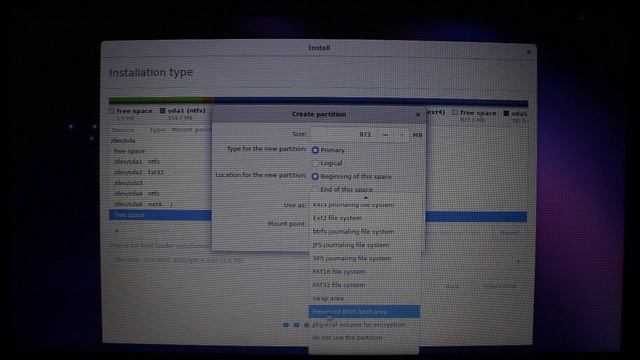The height and width of the screenshot is (360, 640).
Task: Click the Revert button
Action: point(510,233)
